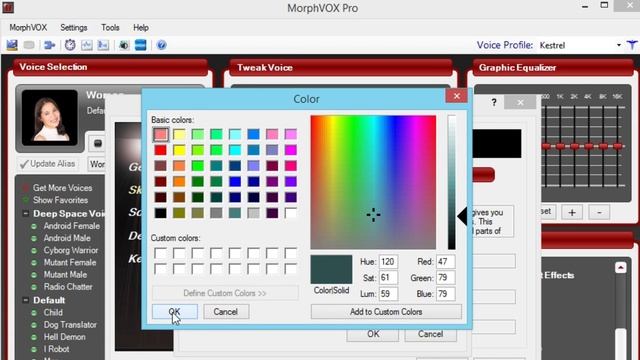The height and width of the screenshot is (360, 640).
Task: Click the equalizer slider handle under 16K
Action: [x=618, y=146]
